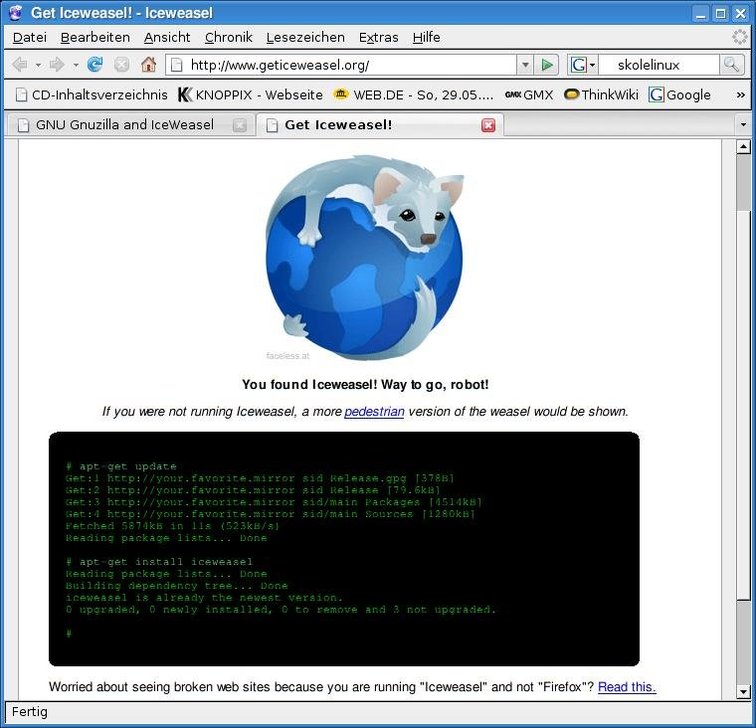Screen dimensions: 756x728
Task: Click the black terminal output box
Action: (x=344, y=549)
